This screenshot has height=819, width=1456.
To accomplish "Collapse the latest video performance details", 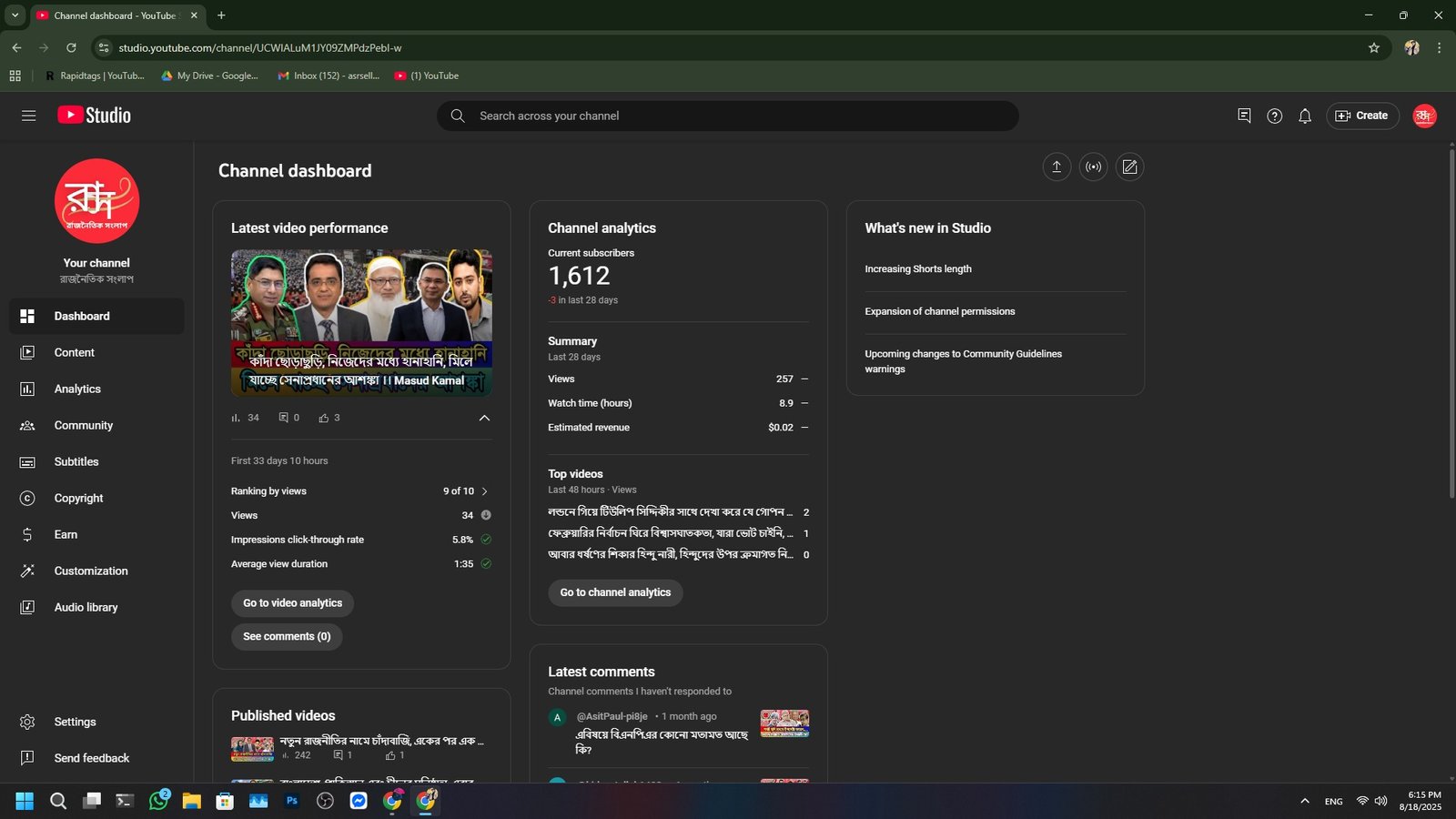I will pyautogui.click(x=484, y=418).
